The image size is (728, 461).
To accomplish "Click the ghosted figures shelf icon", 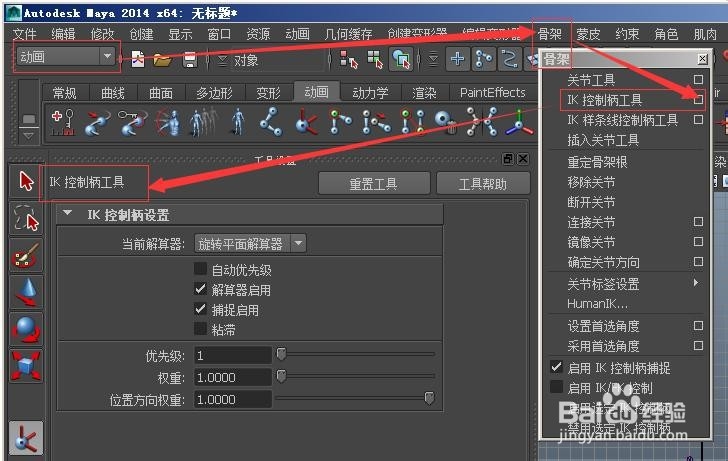I will 203,123.
